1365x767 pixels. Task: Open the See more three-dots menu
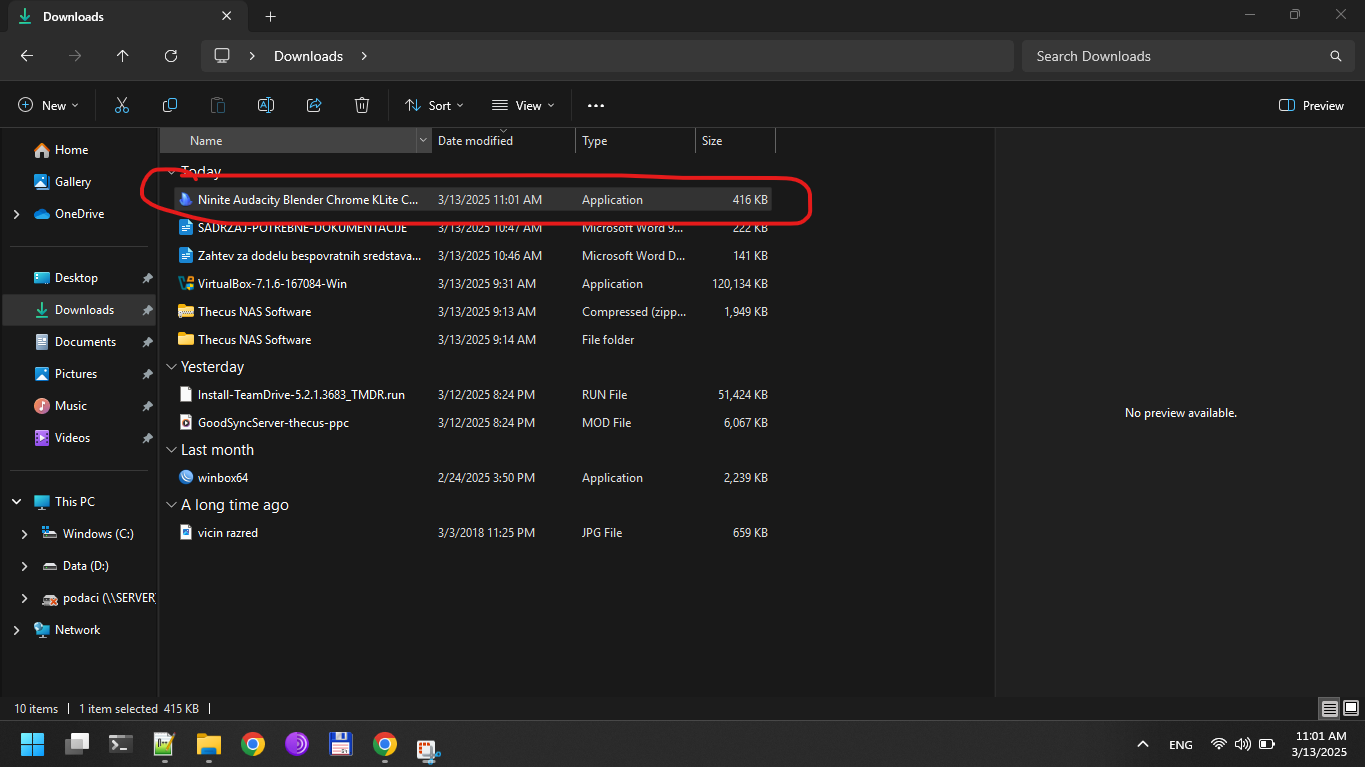coord(596,105)
